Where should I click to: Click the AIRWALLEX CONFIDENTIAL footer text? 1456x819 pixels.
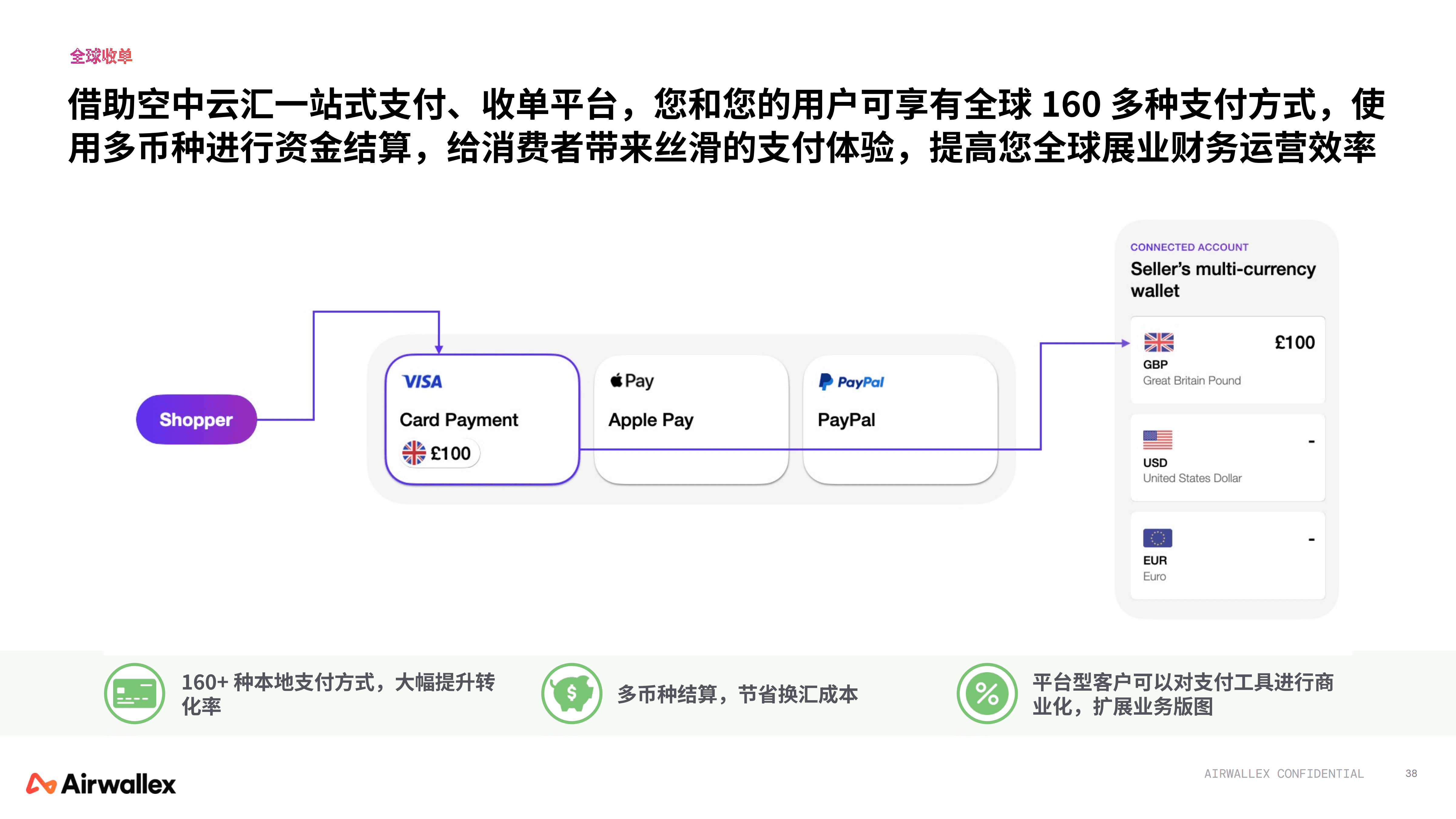tap(1284, 773)
